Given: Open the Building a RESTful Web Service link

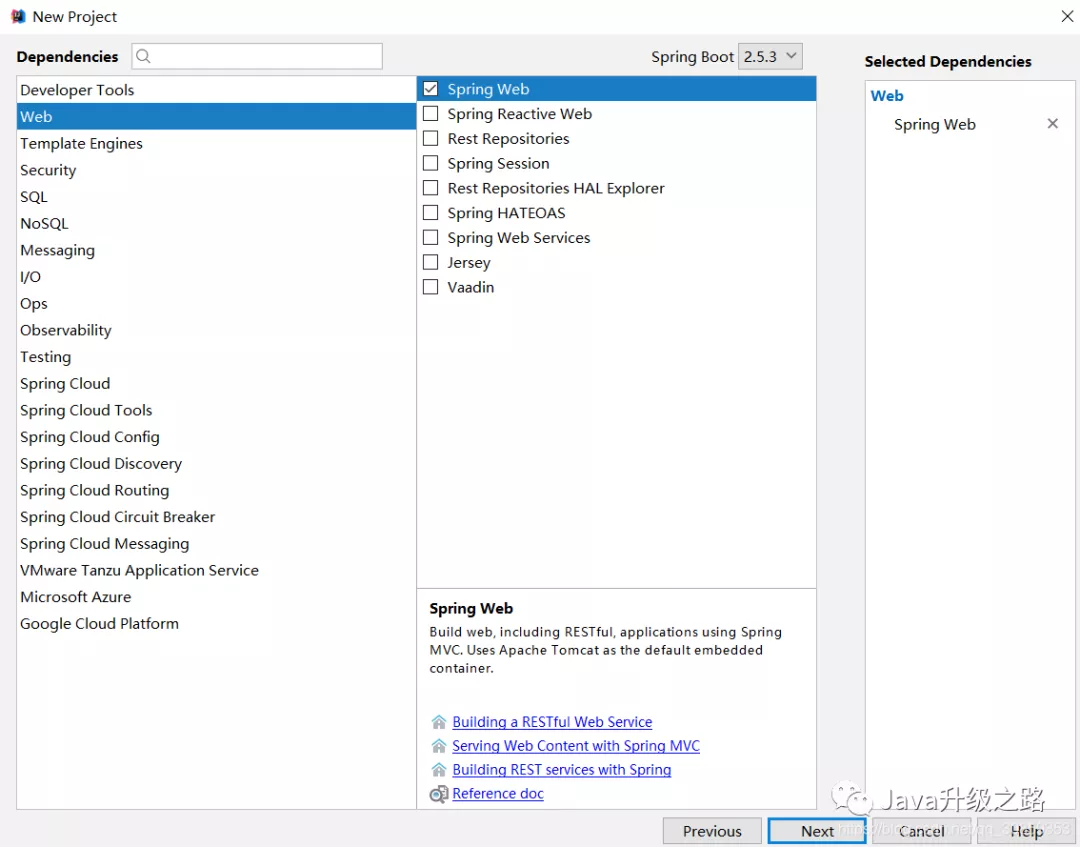Looking at the screenshot, I should 552,722.
